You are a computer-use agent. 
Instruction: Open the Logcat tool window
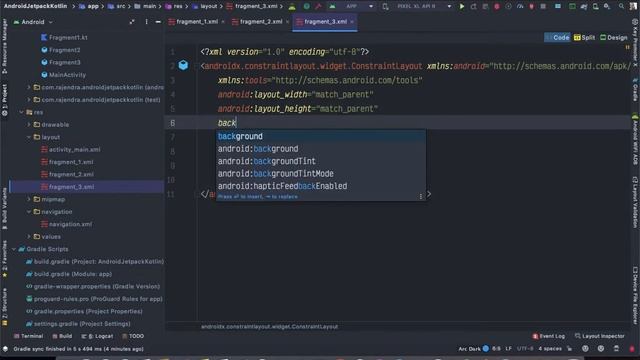pyautogui.click(x=97, y=336)
